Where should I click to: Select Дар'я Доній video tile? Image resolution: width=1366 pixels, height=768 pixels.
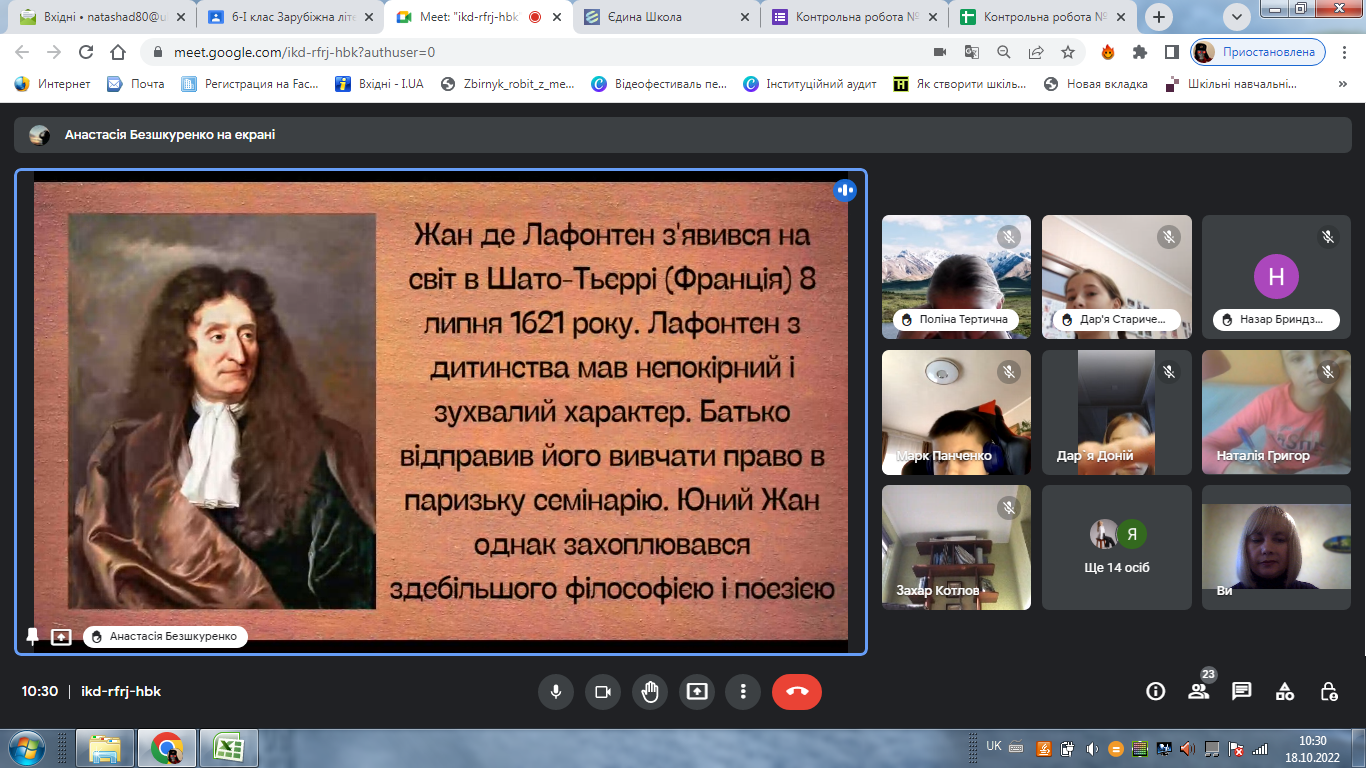pyautogui.click(x=1117, y=412)
